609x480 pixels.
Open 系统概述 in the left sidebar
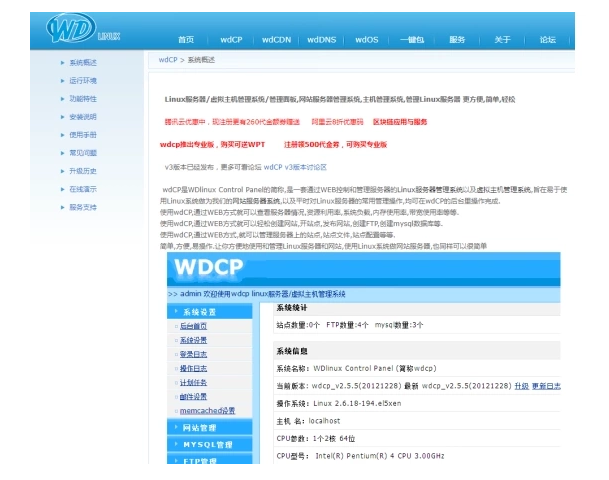click(x=83, y=63)
